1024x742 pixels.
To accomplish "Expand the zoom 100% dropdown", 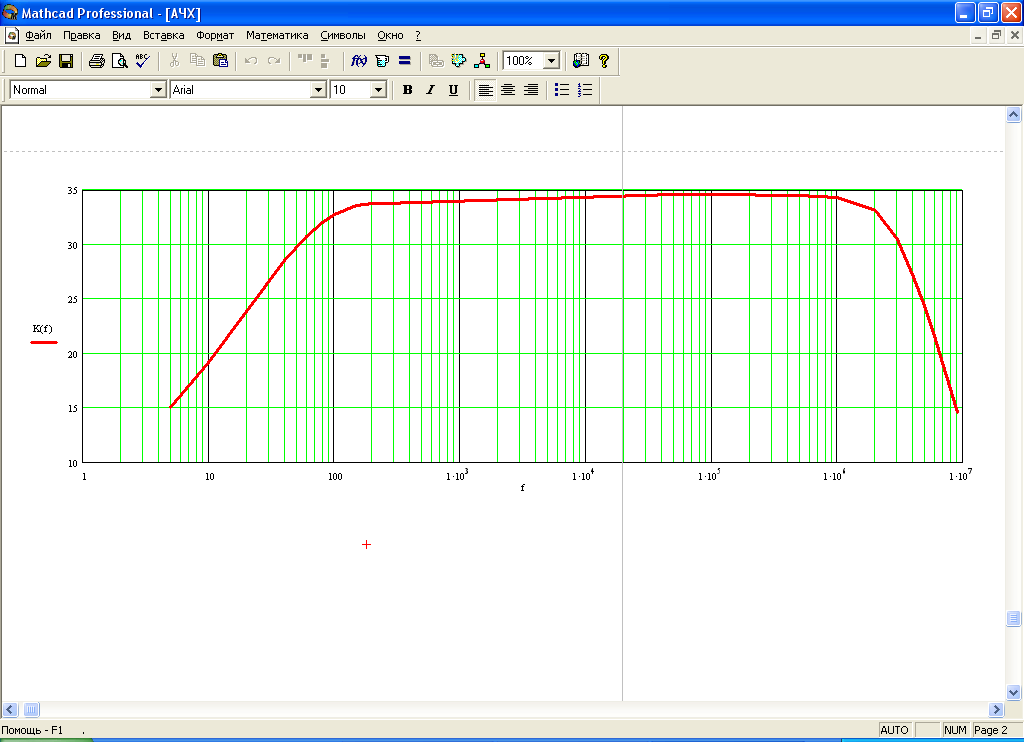I will pos(551,61).
